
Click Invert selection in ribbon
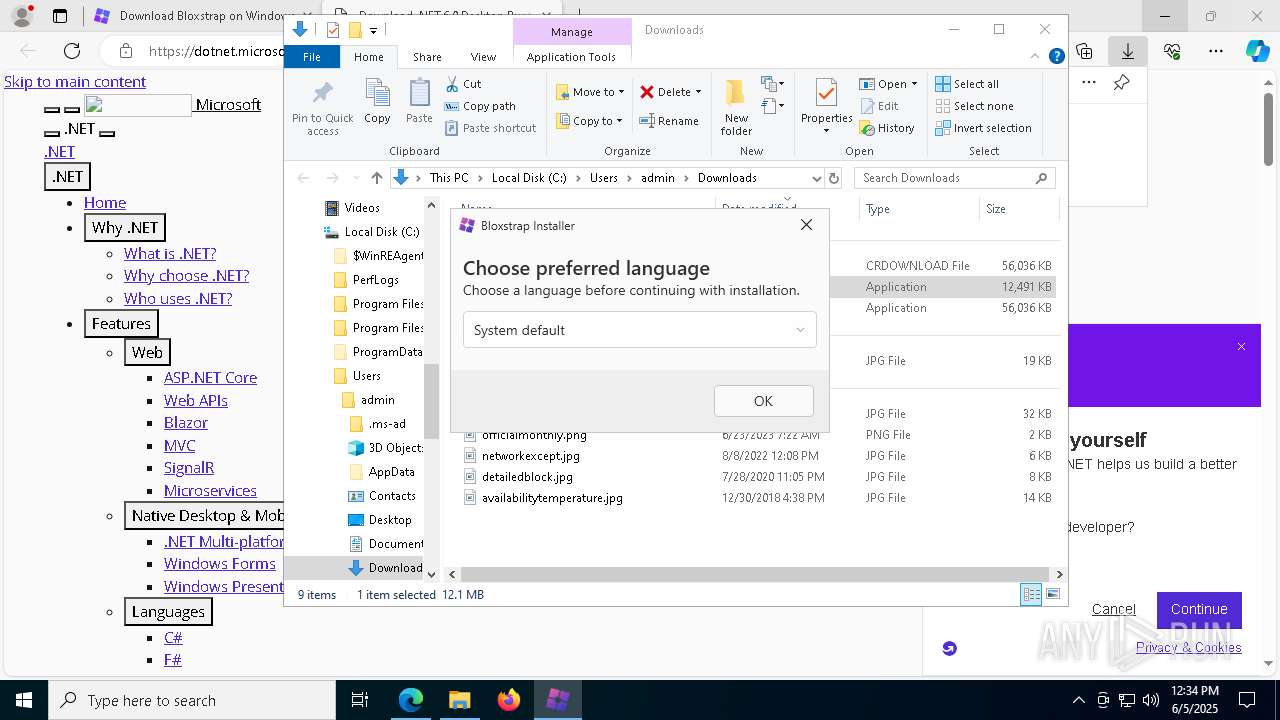[983, 128]
